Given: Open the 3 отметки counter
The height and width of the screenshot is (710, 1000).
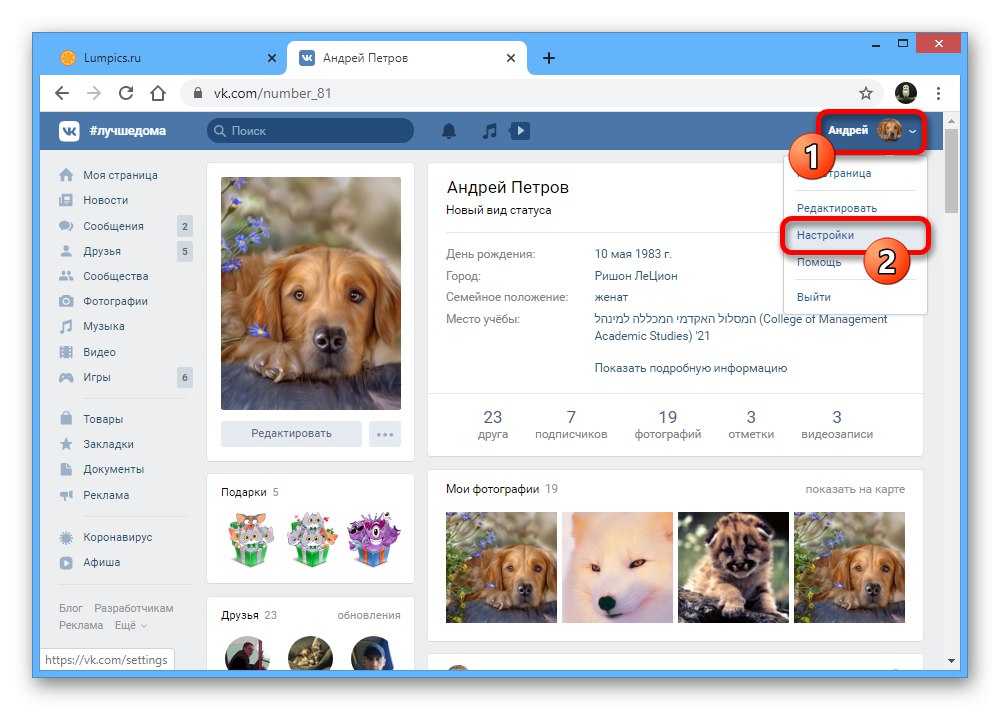Looking at the screenshot, I should (x=751, y=425).
